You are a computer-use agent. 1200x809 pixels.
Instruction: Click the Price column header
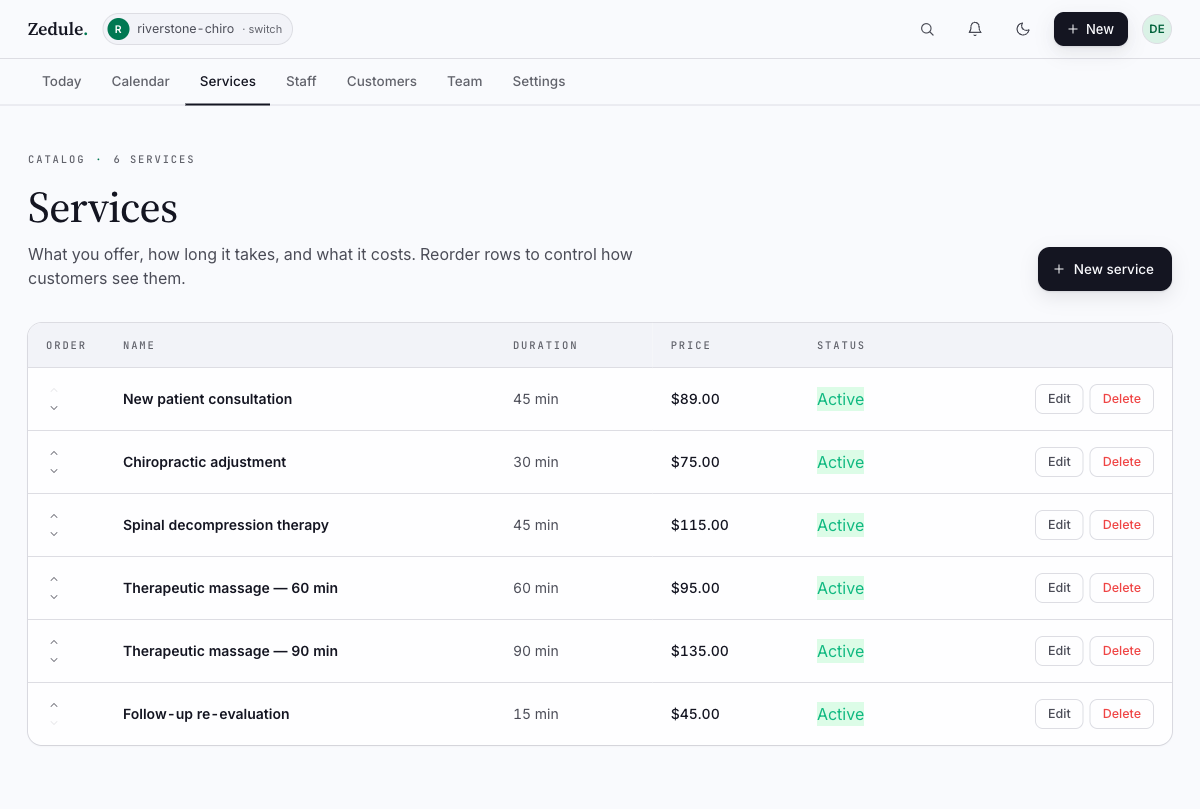point(691,345)
